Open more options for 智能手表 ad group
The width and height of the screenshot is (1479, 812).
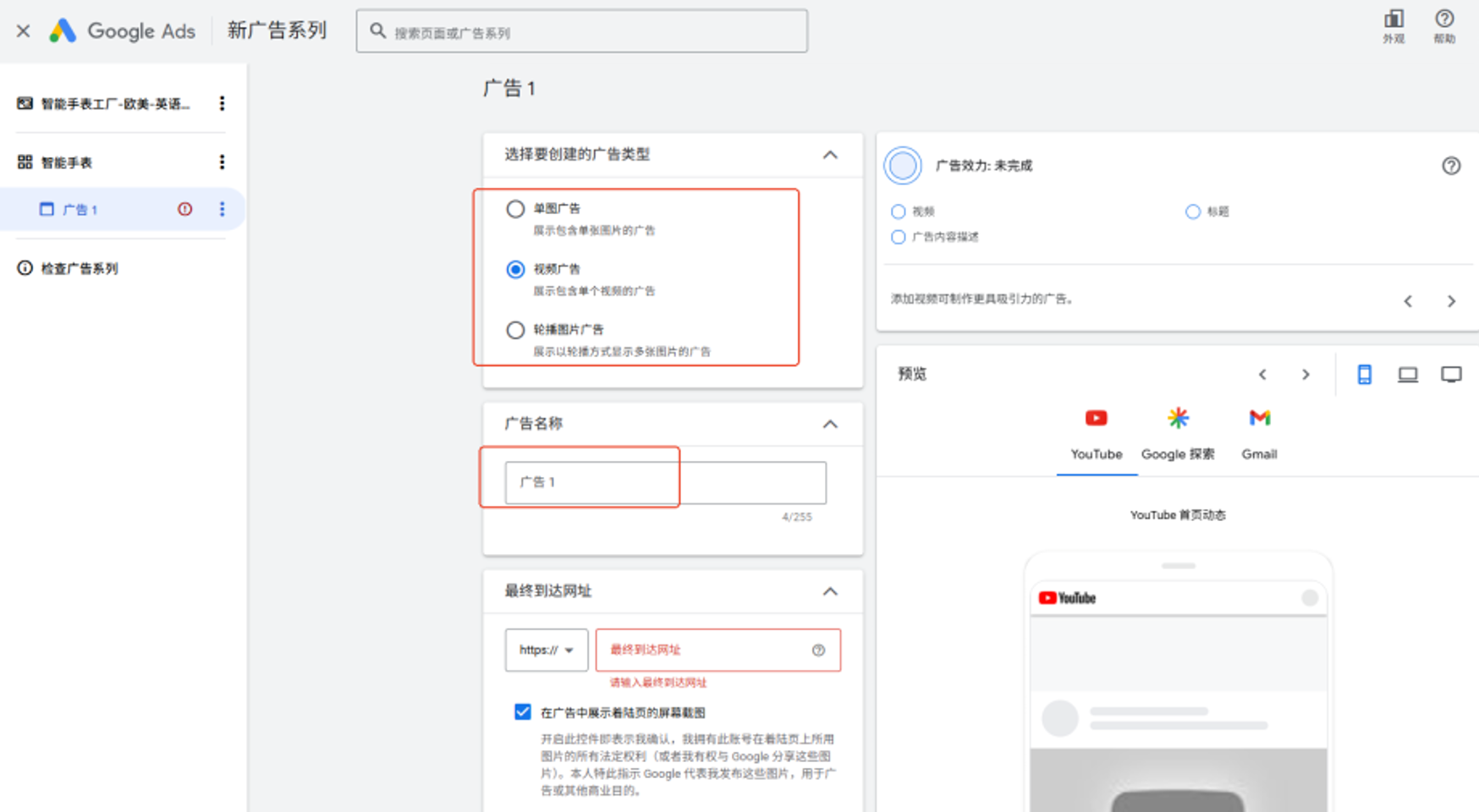222,162
